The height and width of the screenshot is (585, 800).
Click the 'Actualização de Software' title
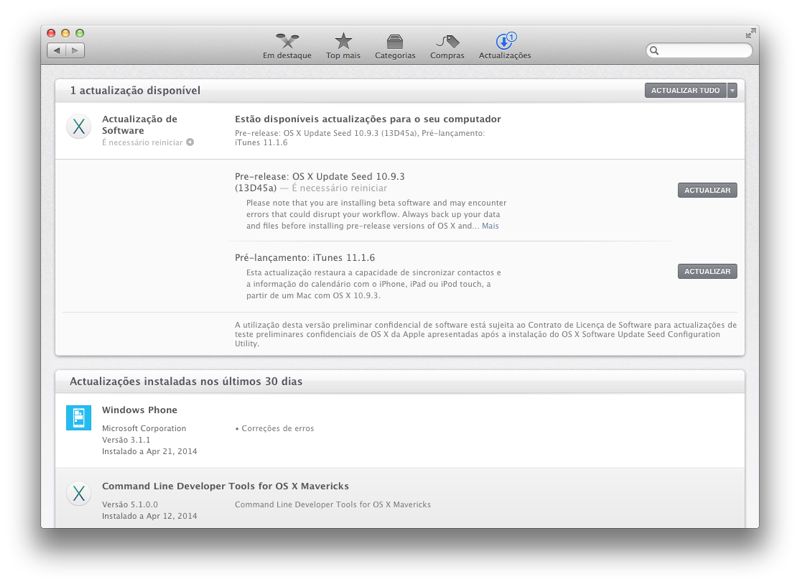(139, 124)
